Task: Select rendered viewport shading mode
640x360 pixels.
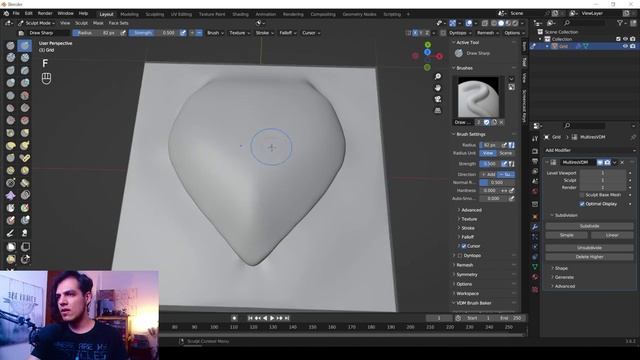Action: coord(515,23)
